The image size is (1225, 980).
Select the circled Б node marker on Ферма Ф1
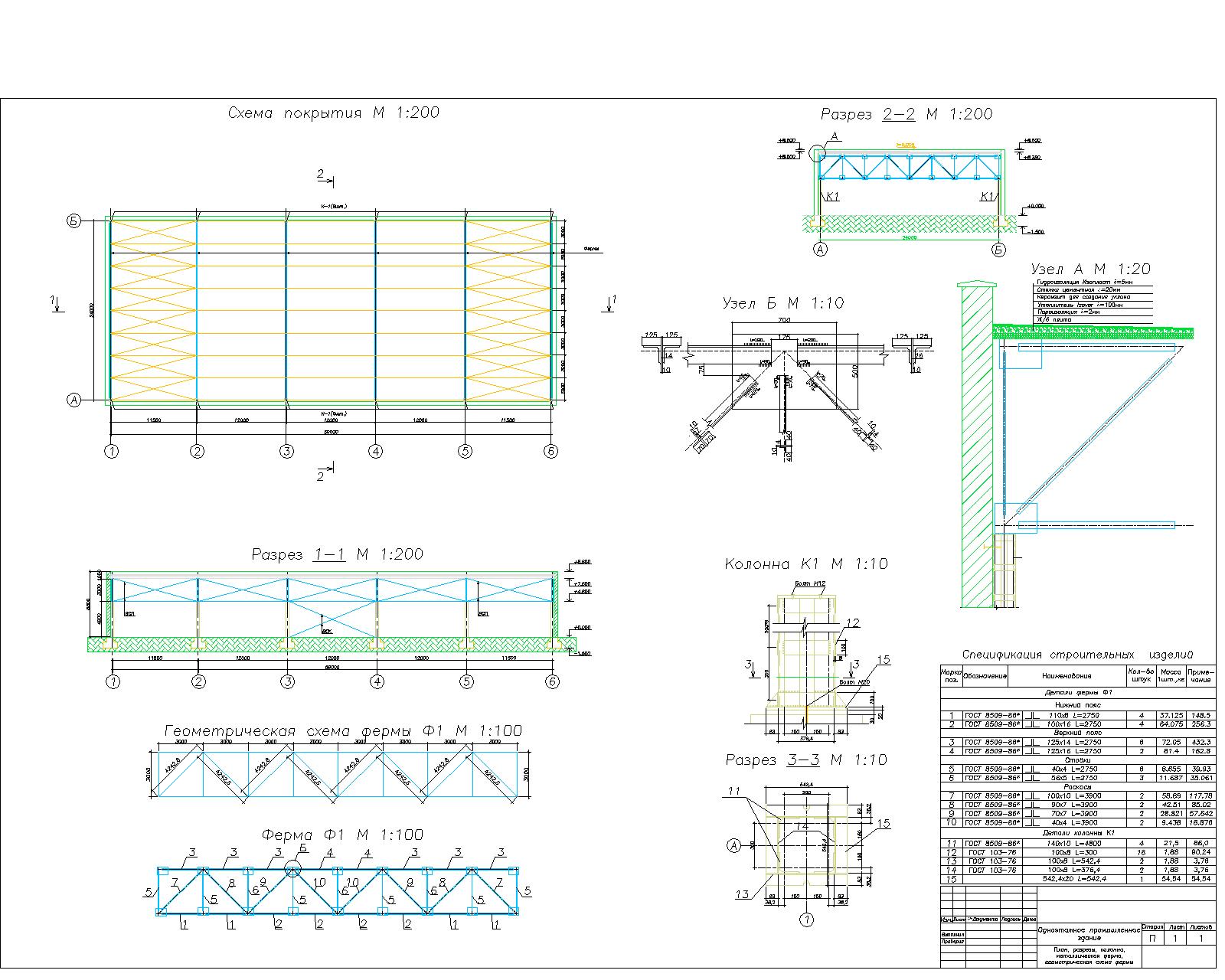[x=293, y=868]
